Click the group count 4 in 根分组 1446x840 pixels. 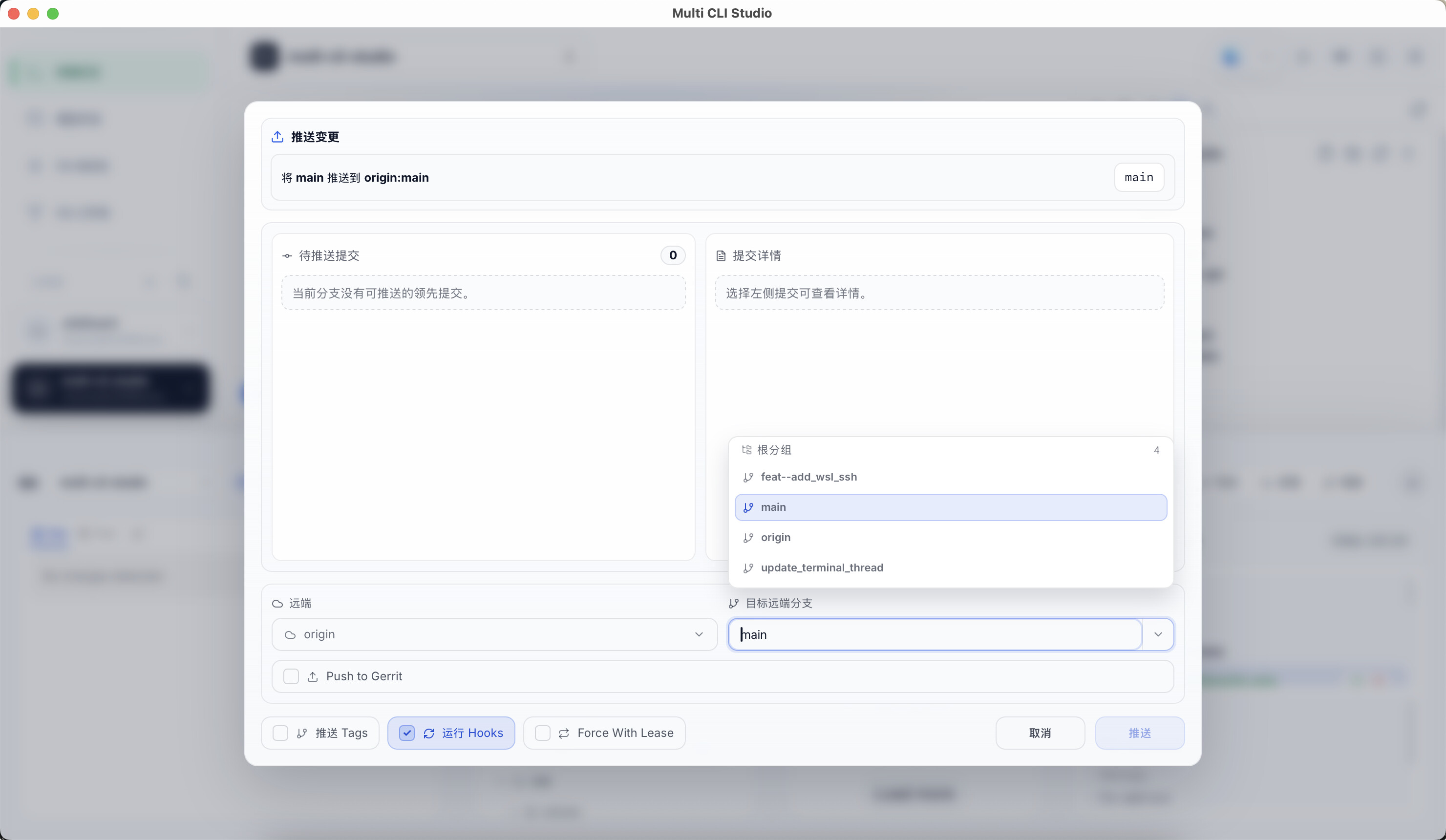pyautogui.click(x=1157, y=450)
